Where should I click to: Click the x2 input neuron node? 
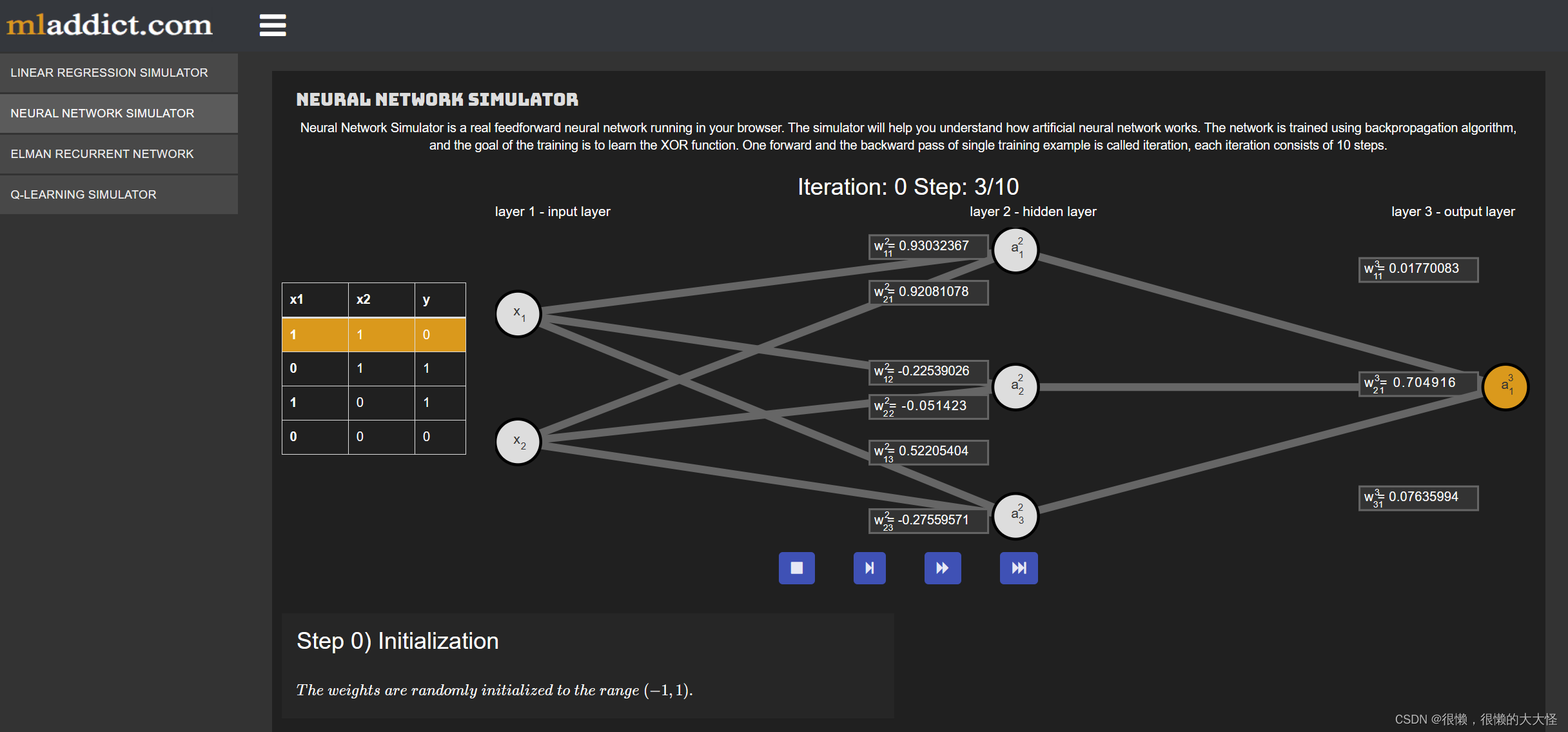[x=518, y=442]
